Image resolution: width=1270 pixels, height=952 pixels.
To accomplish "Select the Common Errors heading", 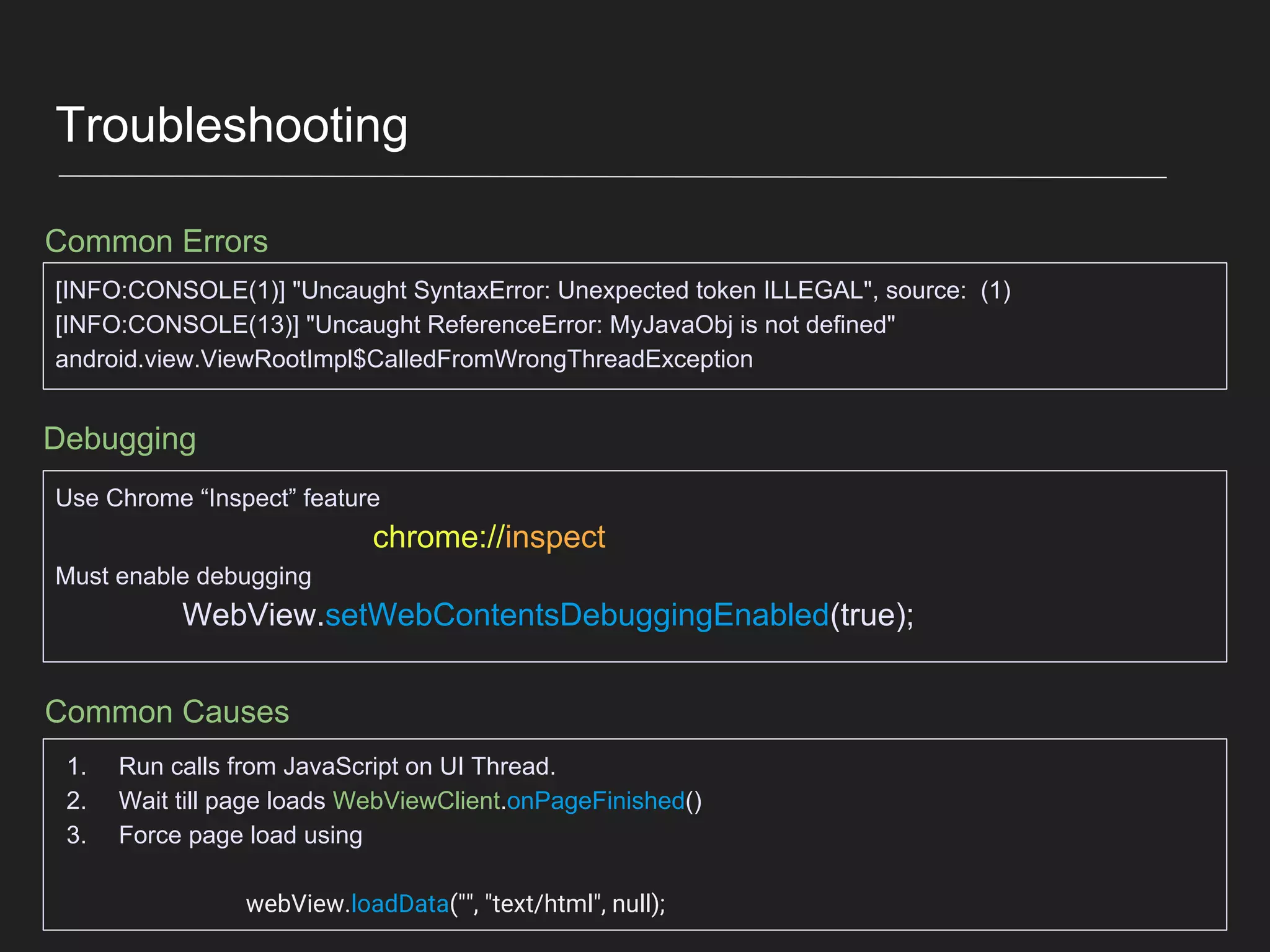I will [156, 241].
